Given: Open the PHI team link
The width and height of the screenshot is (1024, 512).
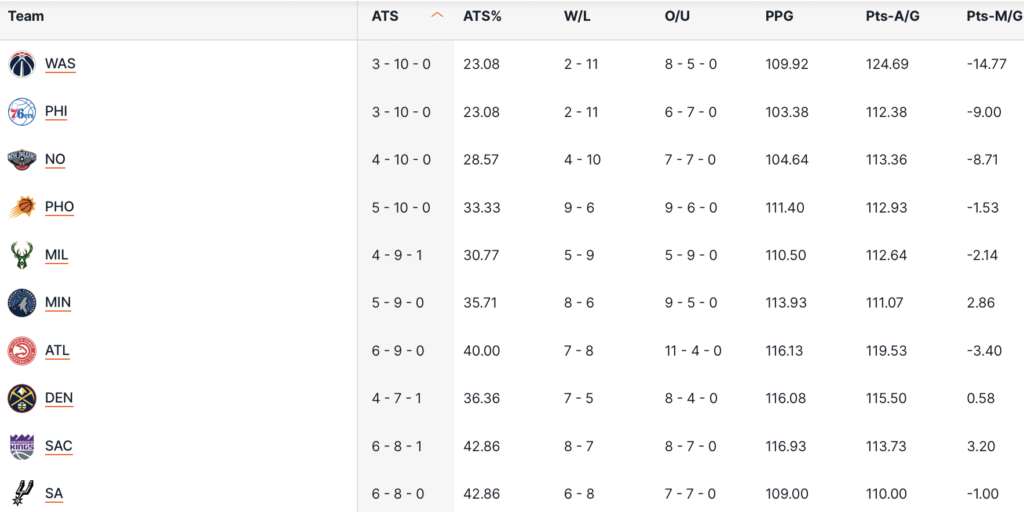Looking at the screenshot, I should [56, 112].
